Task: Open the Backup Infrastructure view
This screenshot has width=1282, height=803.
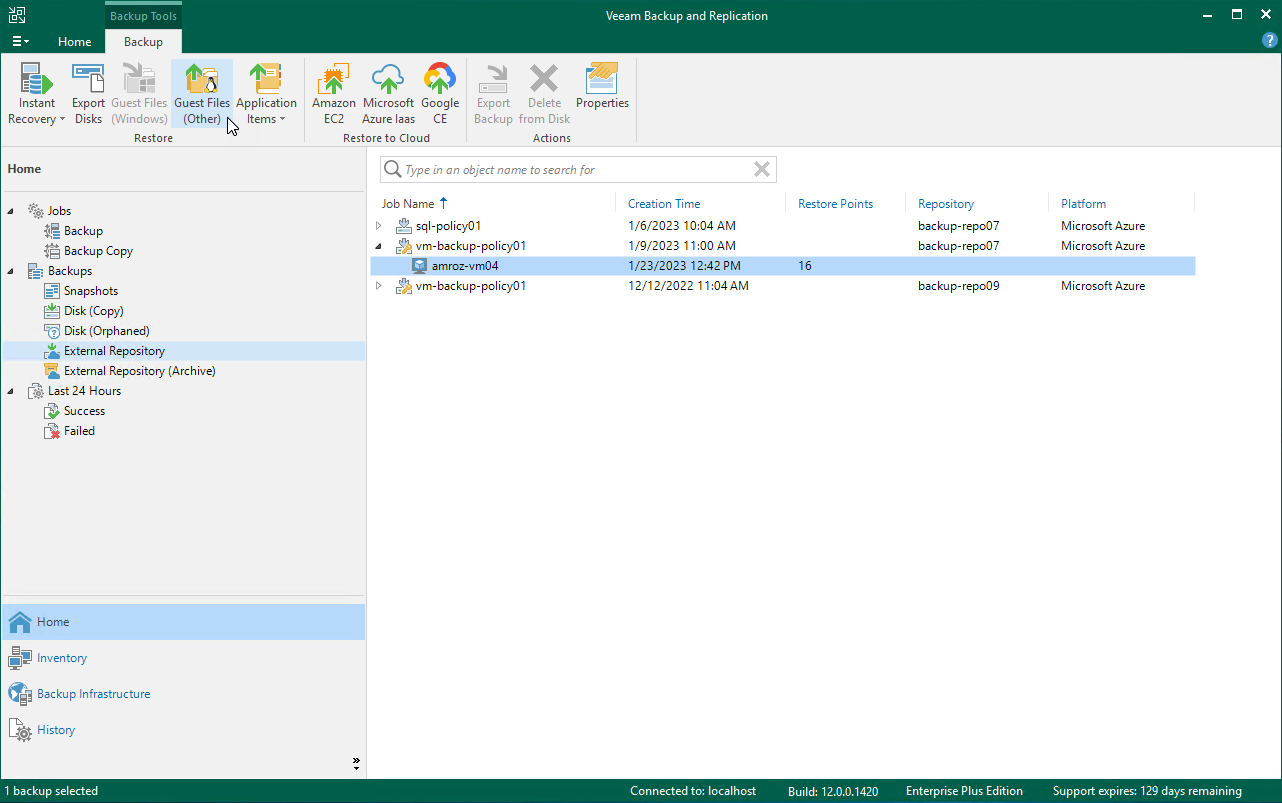Action: tap(93, 694)
